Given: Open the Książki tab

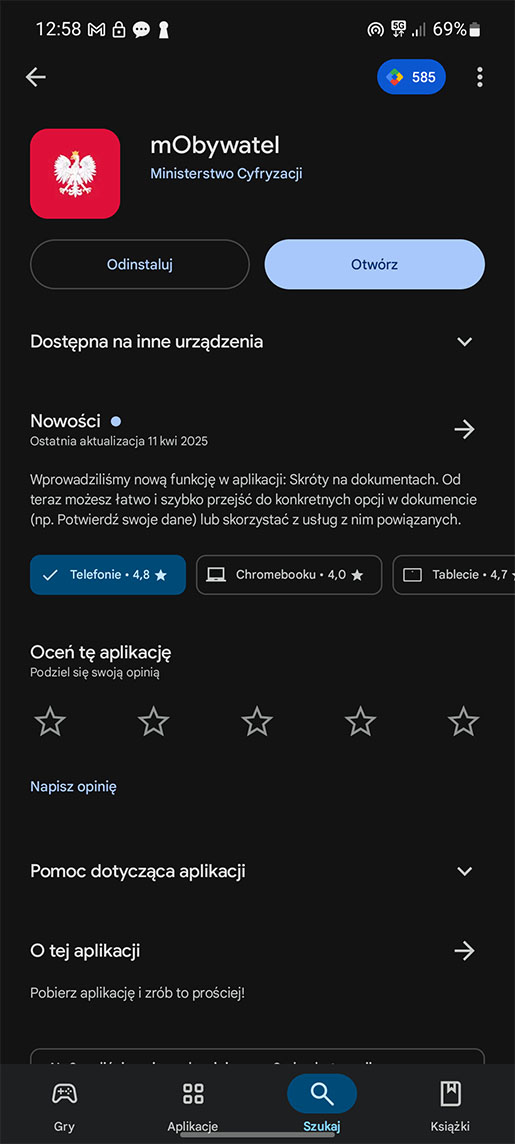Looking at the screenshot, I should click(x=450, y=1105).
